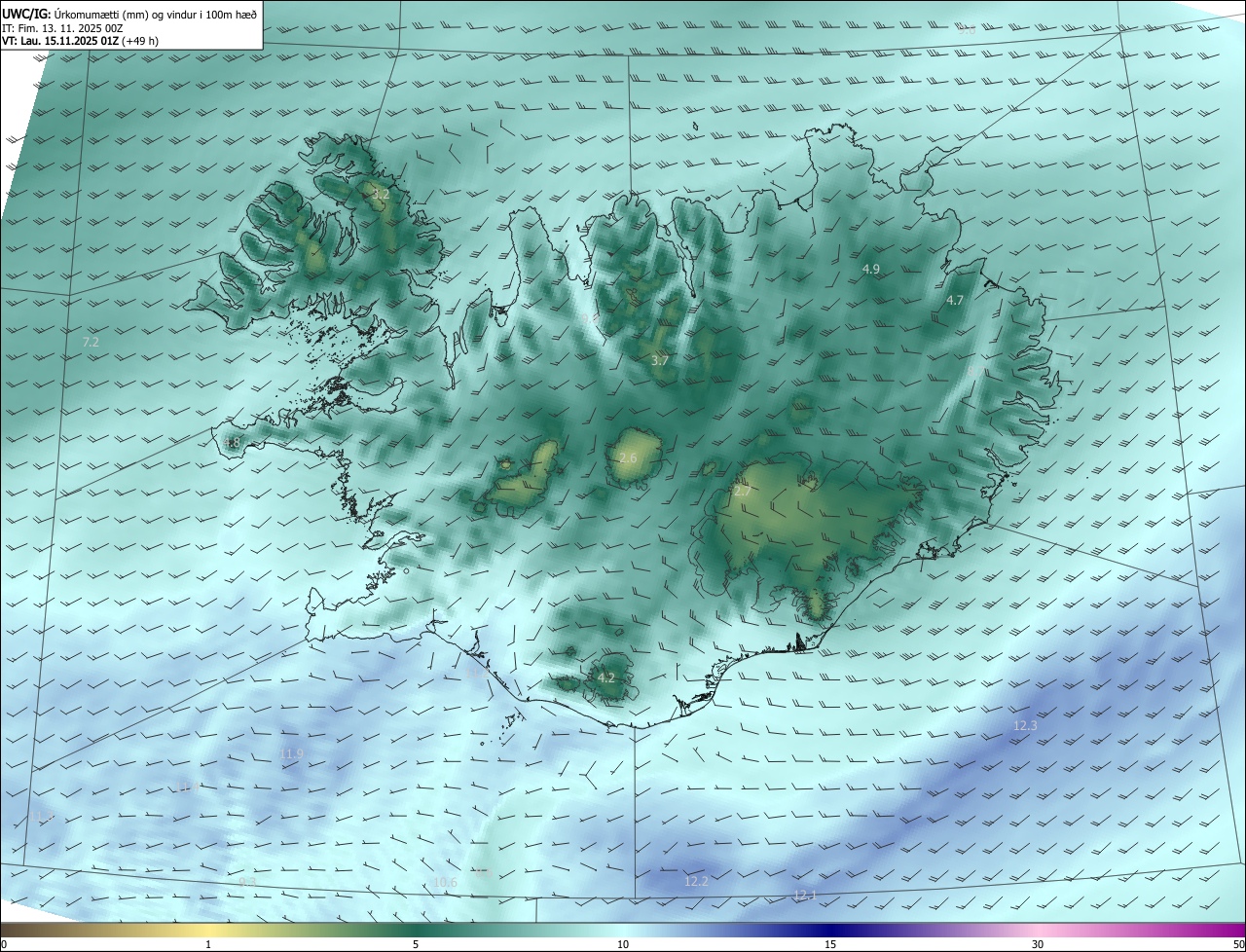Click the value 4.7 in east Iceland
Screen dimensions: 1246x952
(955, 301)
